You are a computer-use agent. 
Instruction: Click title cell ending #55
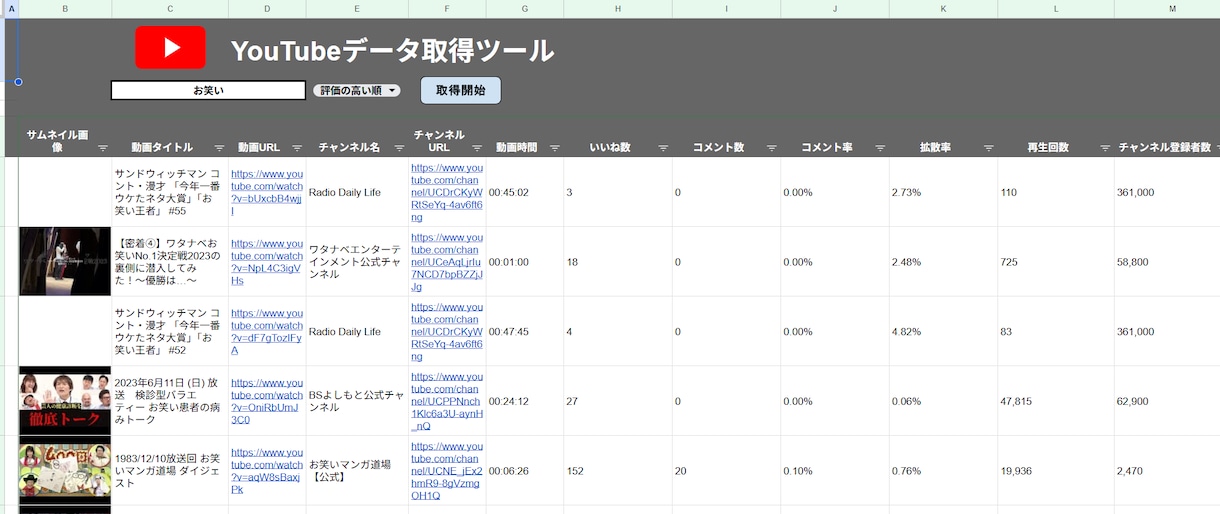(x=170, y=192)
